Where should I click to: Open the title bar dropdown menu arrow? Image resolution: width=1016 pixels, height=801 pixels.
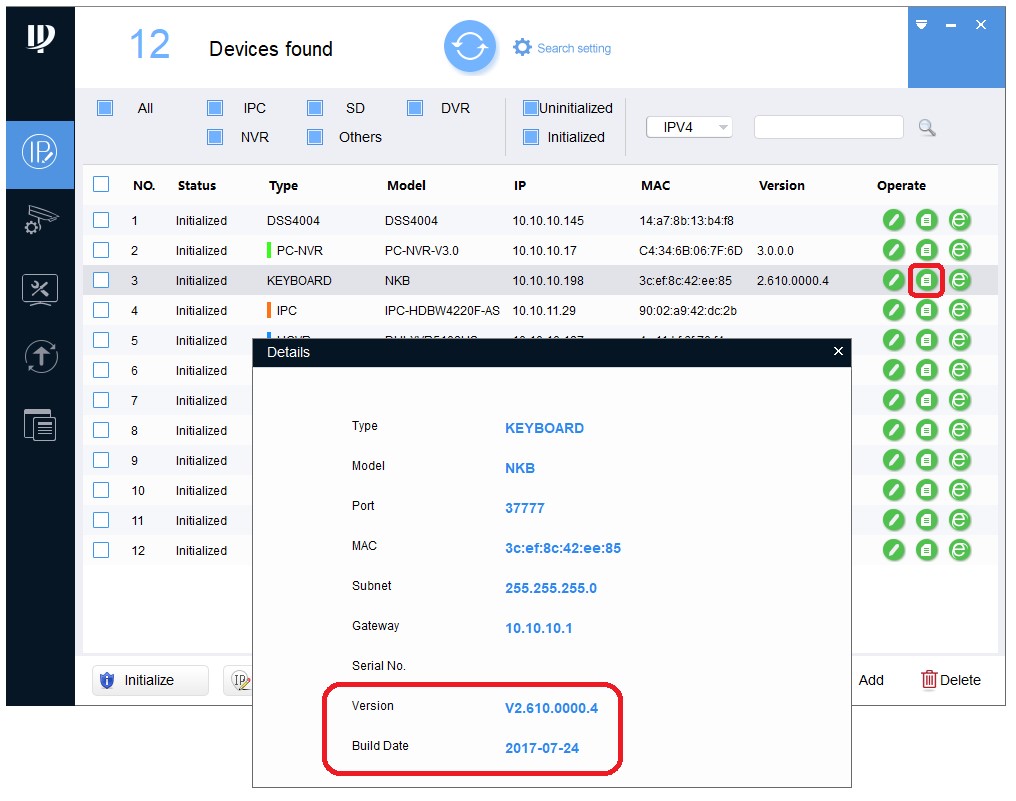(x=921, y=24)
